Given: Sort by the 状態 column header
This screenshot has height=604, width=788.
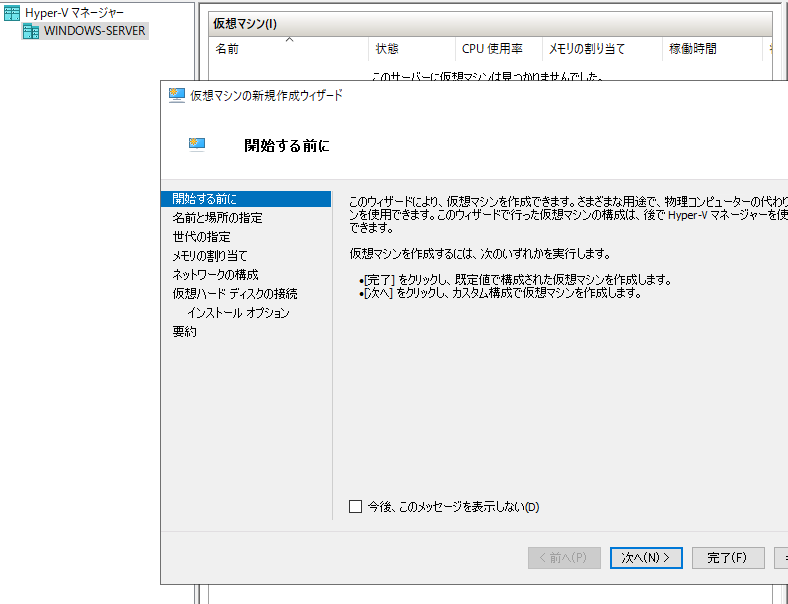Looking at the screenshot, I should 412,49.
